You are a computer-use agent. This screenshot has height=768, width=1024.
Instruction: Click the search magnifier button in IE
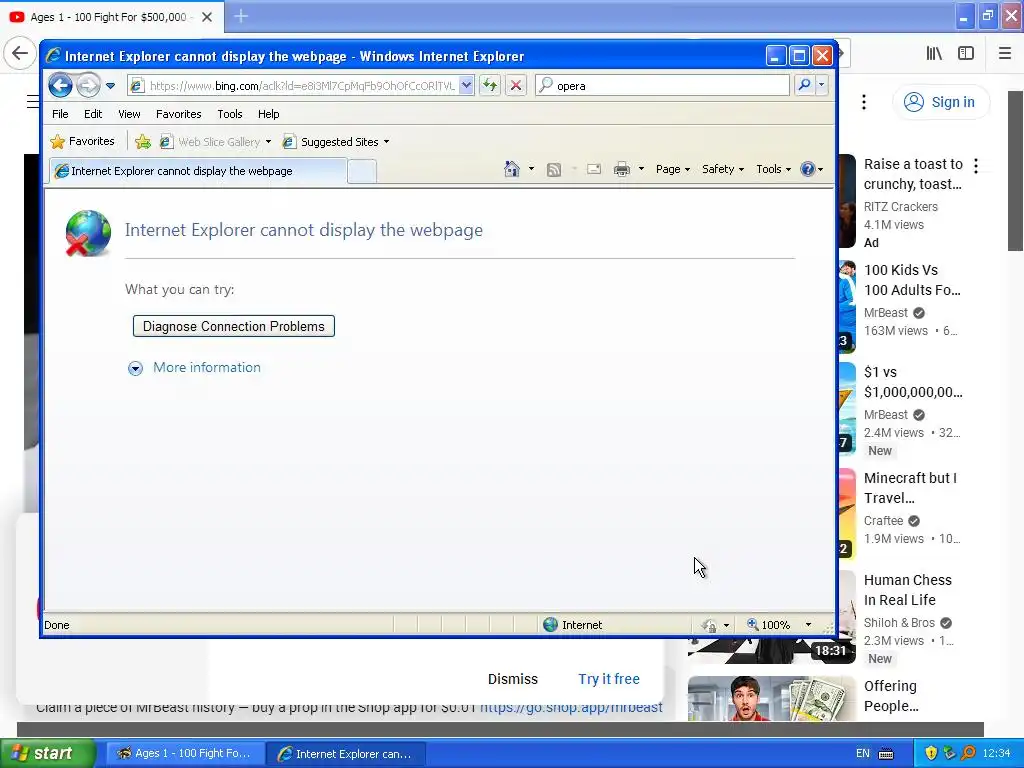(x=805, y=85)
